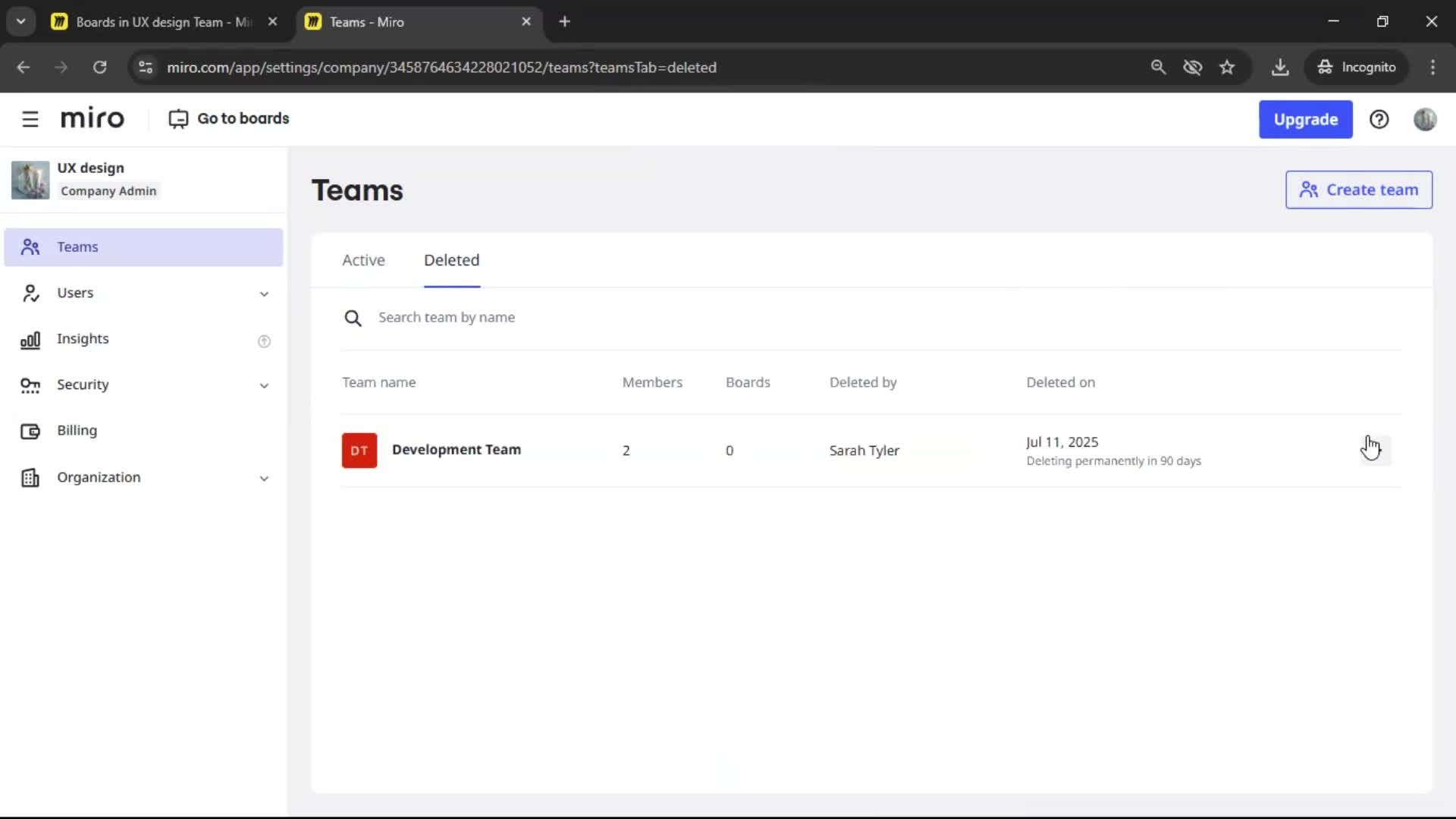This screenshot has width=1456, height=819.
Task: Click the address bar URL
Action: pos(441,67)
